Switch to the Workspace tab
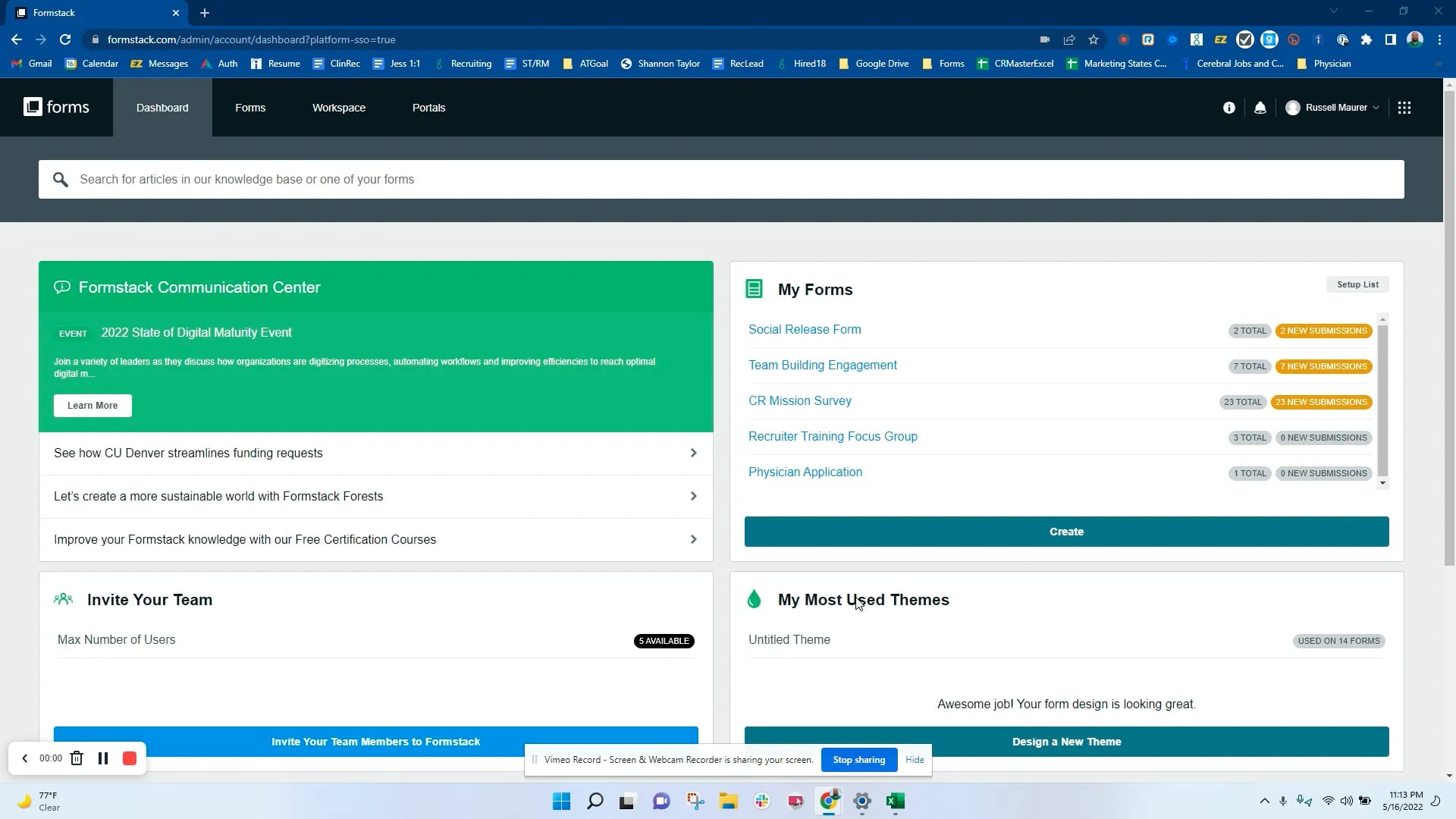The width and height of the screenshot is (1456, 819). [x=339, y=107]
